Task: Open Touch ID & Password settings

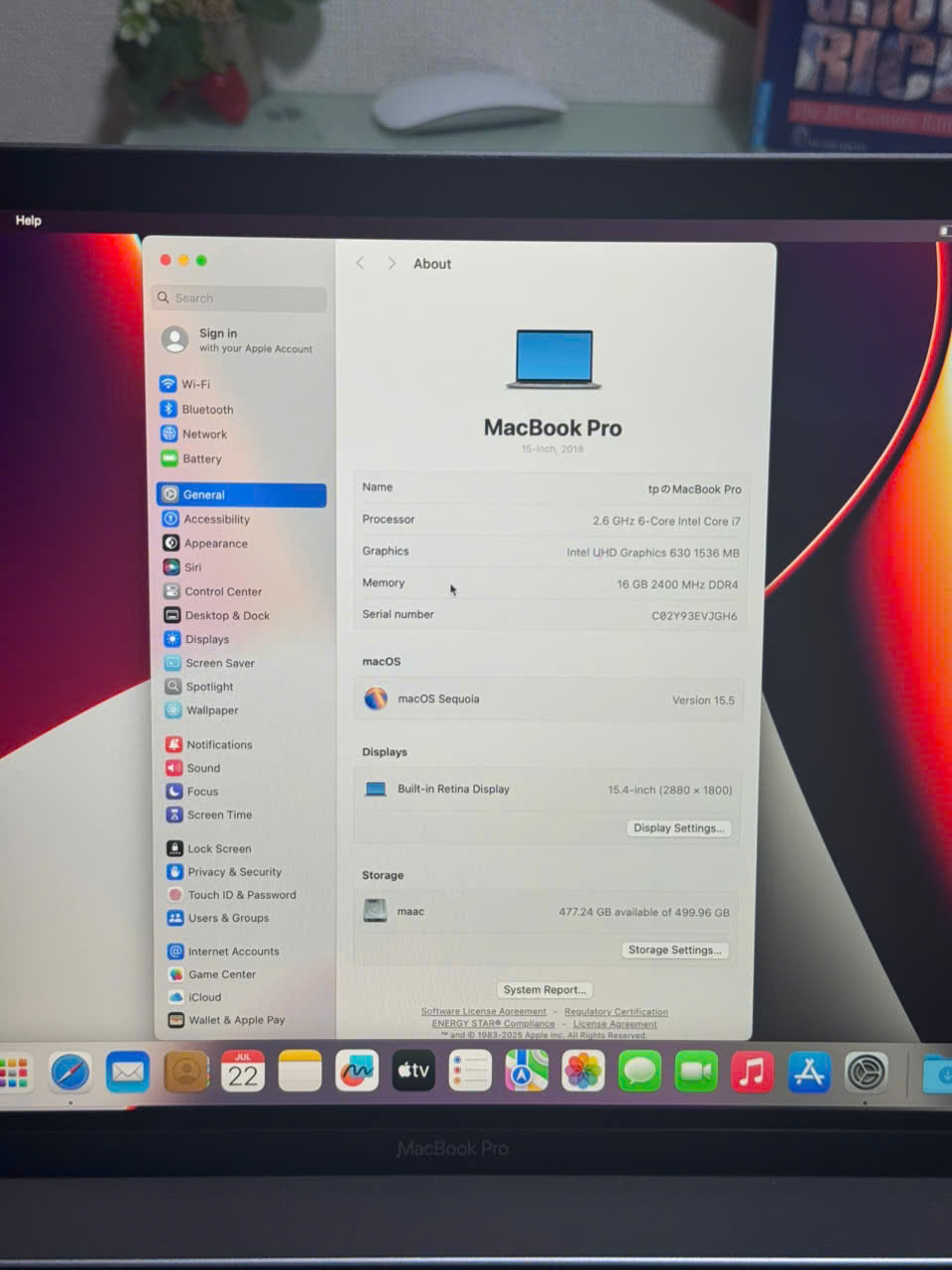Action: (232, 894)
